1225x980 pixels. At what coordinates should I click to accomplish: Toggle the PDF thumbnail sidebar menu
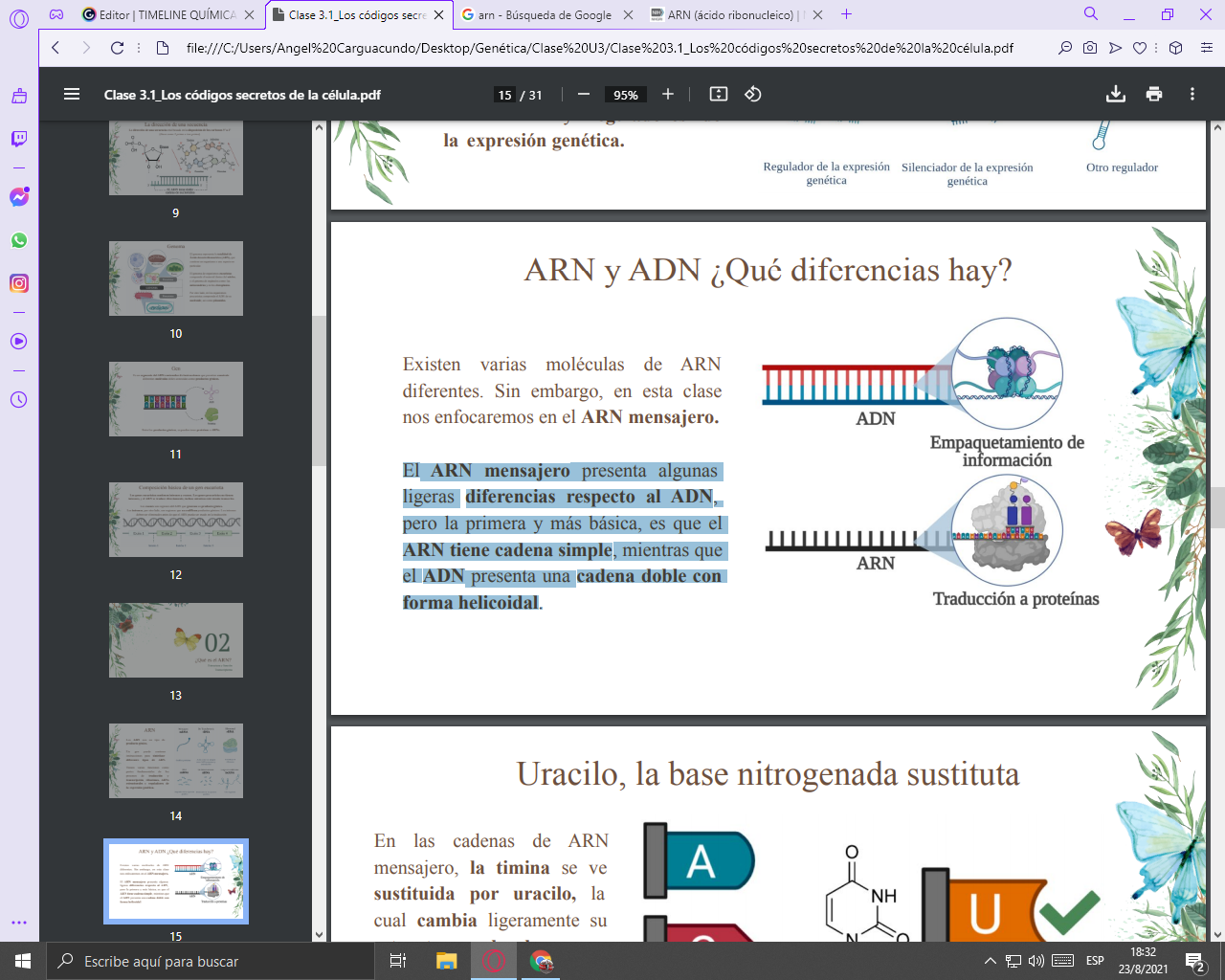click(x=72, y=94)
